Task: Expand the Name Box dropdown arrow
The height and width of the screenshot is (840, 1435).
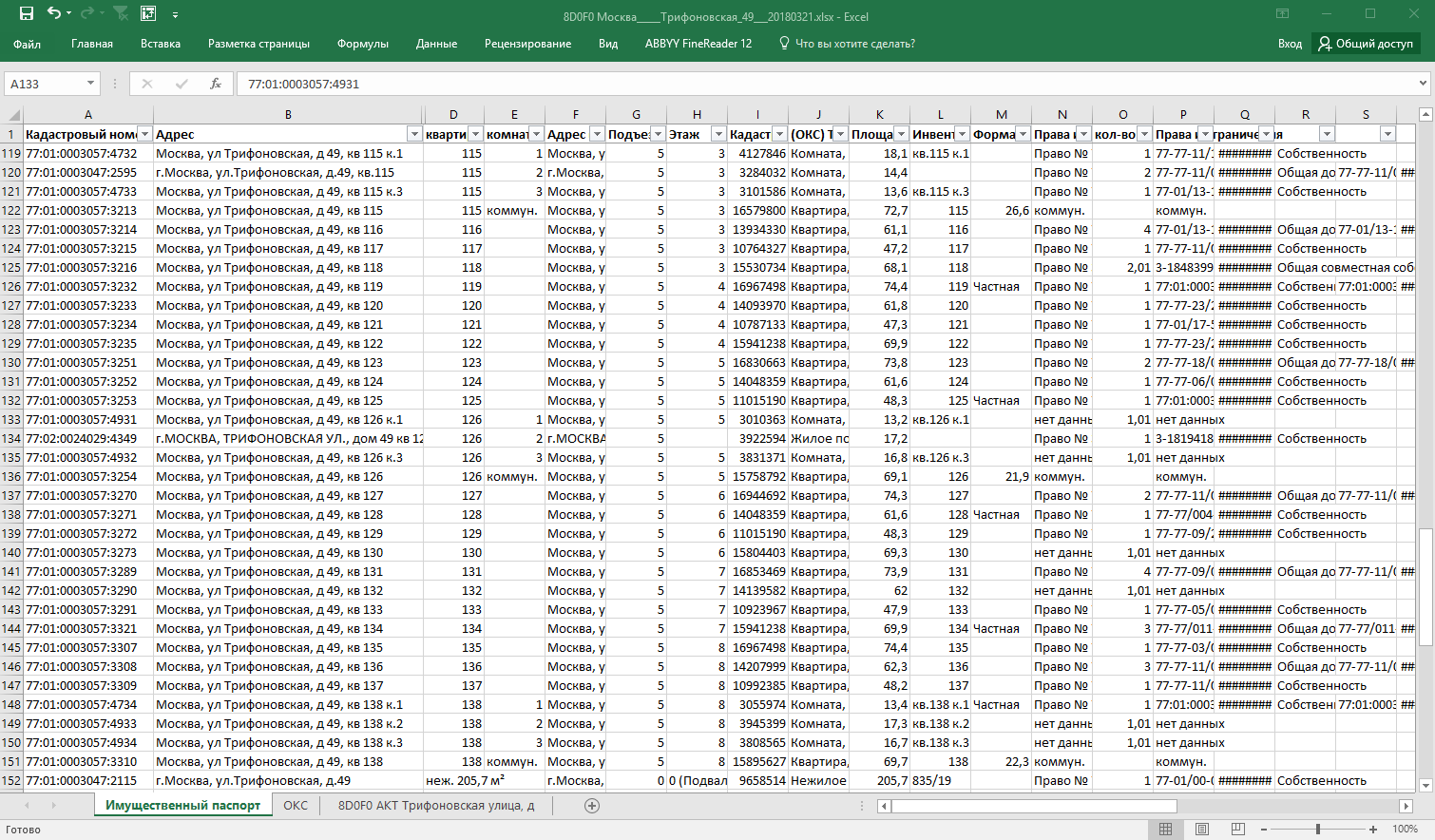Action: pyautogui.click(x=91, y=84)
